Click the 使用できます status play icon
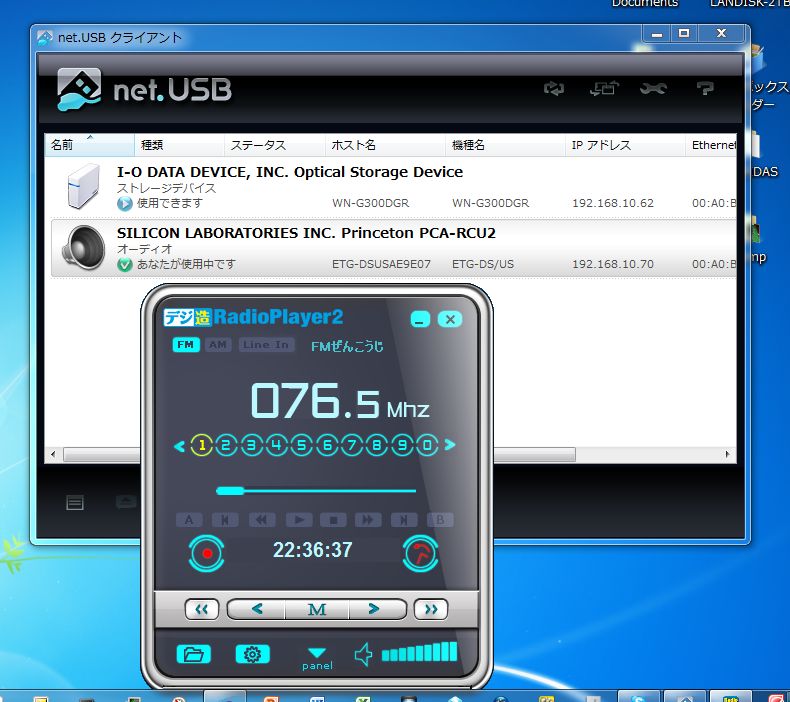The width and height of the screenshot is (790, 702). (x=124, y=204)
